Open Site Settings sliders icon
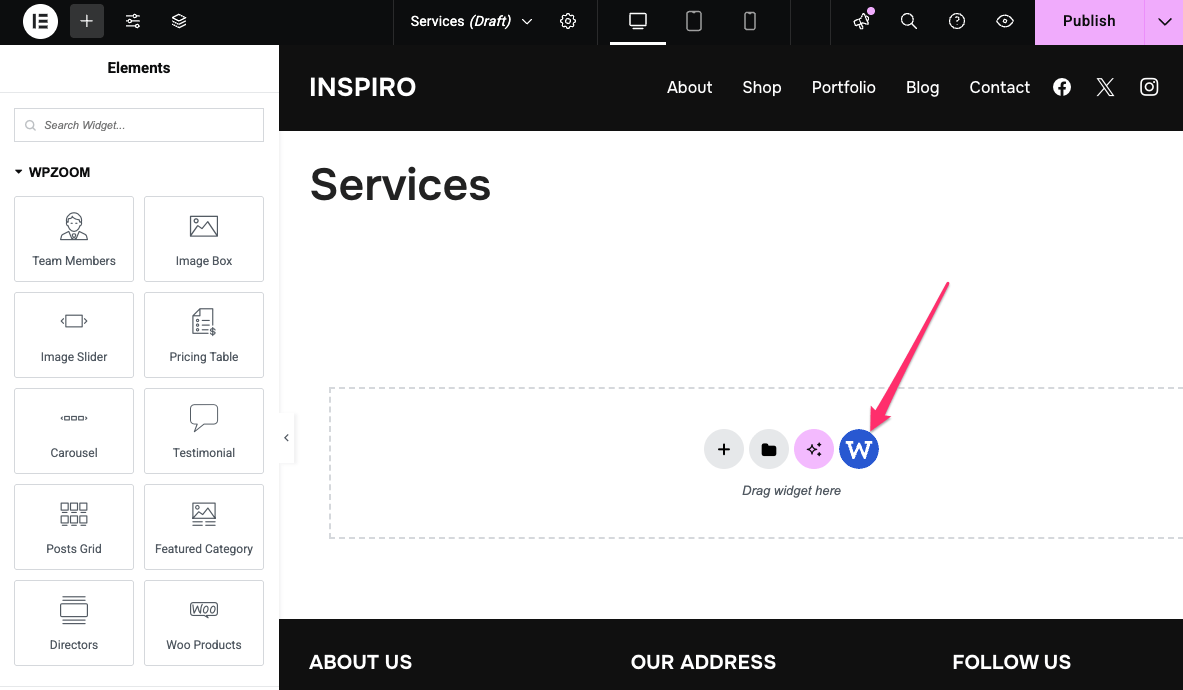Screen dimensions: 1183x690 [133, 21]
